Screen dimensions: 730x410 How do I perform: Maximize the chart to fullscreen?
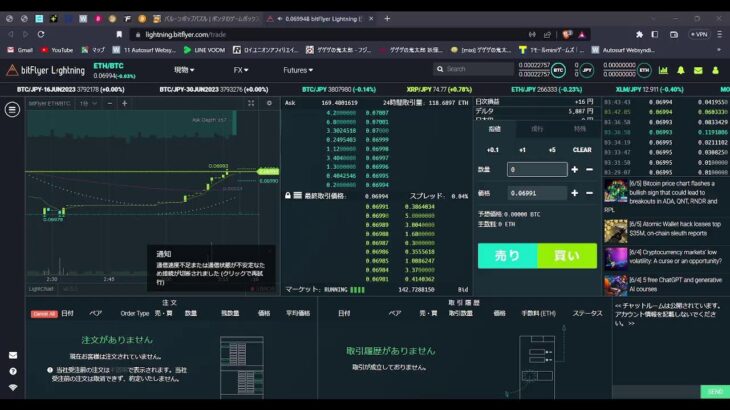click(251, 103)
